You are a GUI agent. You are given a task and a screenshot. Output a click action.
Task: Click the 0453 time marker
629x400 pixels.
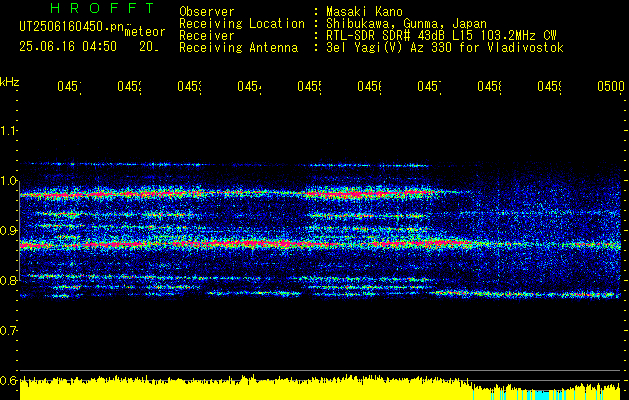pyautogui.click(x=189, y=87)
